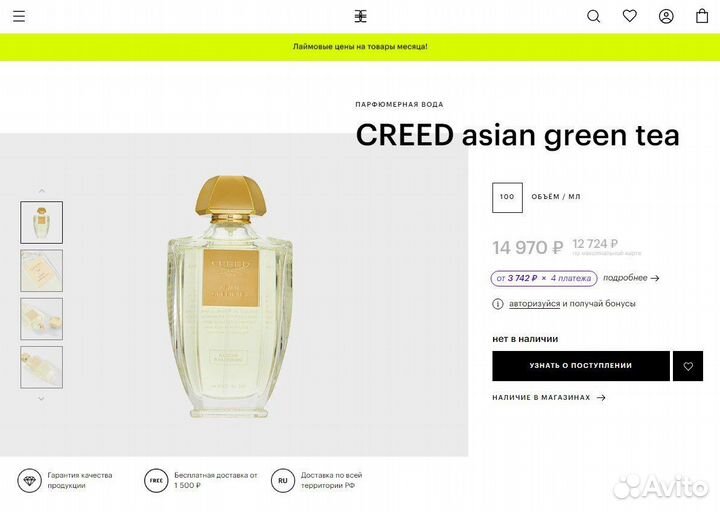Click the Узнать о поступлении button

(581, 366)
